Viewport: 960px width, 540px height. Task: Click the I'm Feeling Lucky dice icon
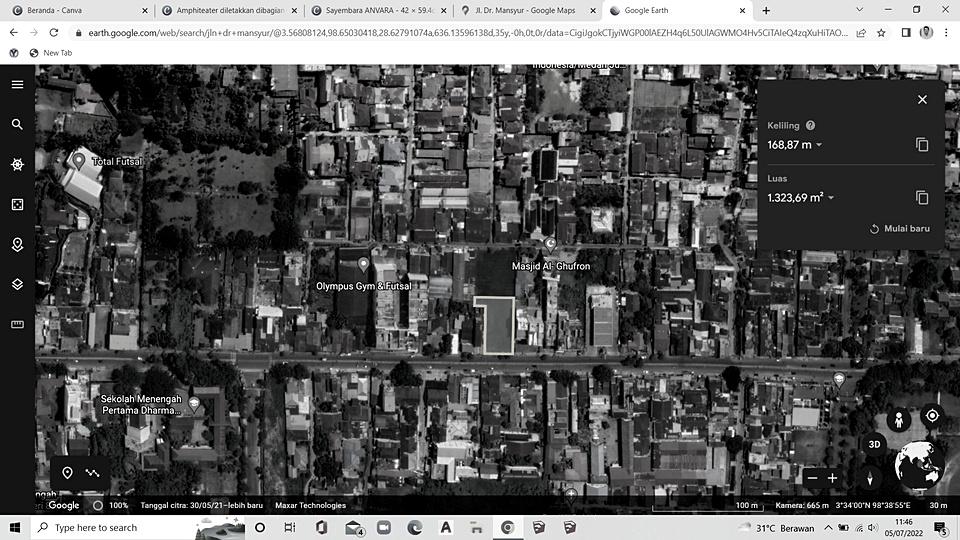[x=17, y=204]
